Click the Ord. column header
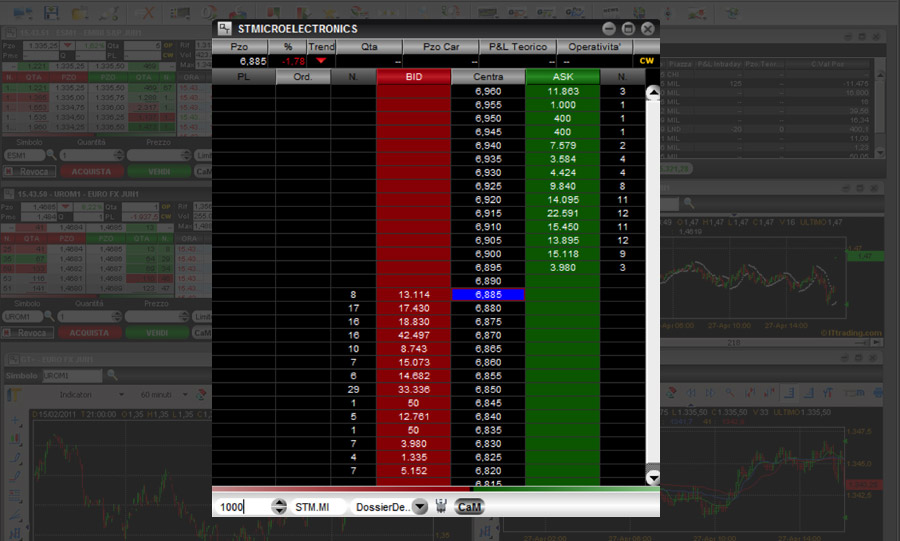This screenshot has width=900, height=541. (303, 76)
